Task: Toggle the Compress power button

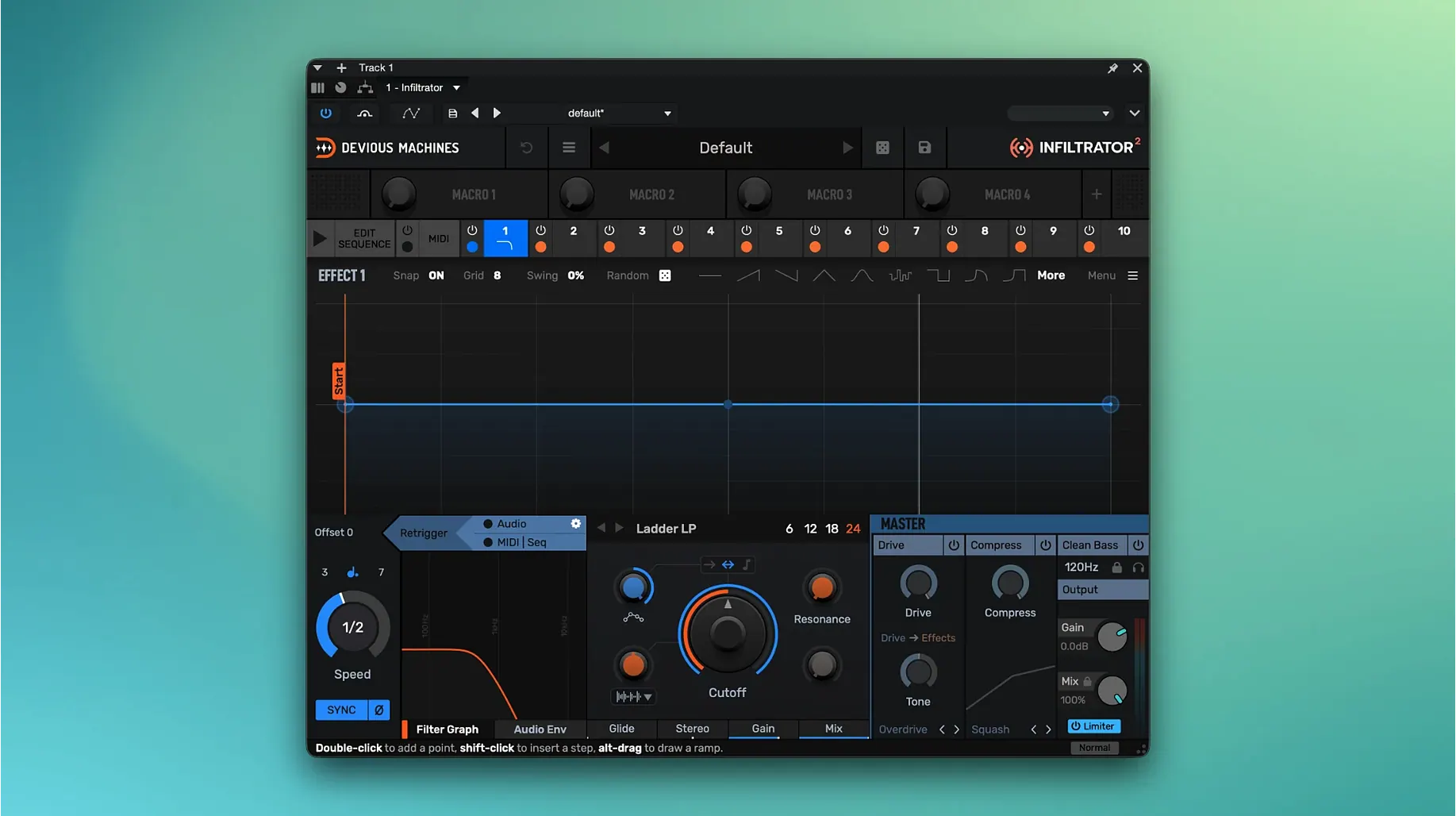Action: tap(1046, 545)
